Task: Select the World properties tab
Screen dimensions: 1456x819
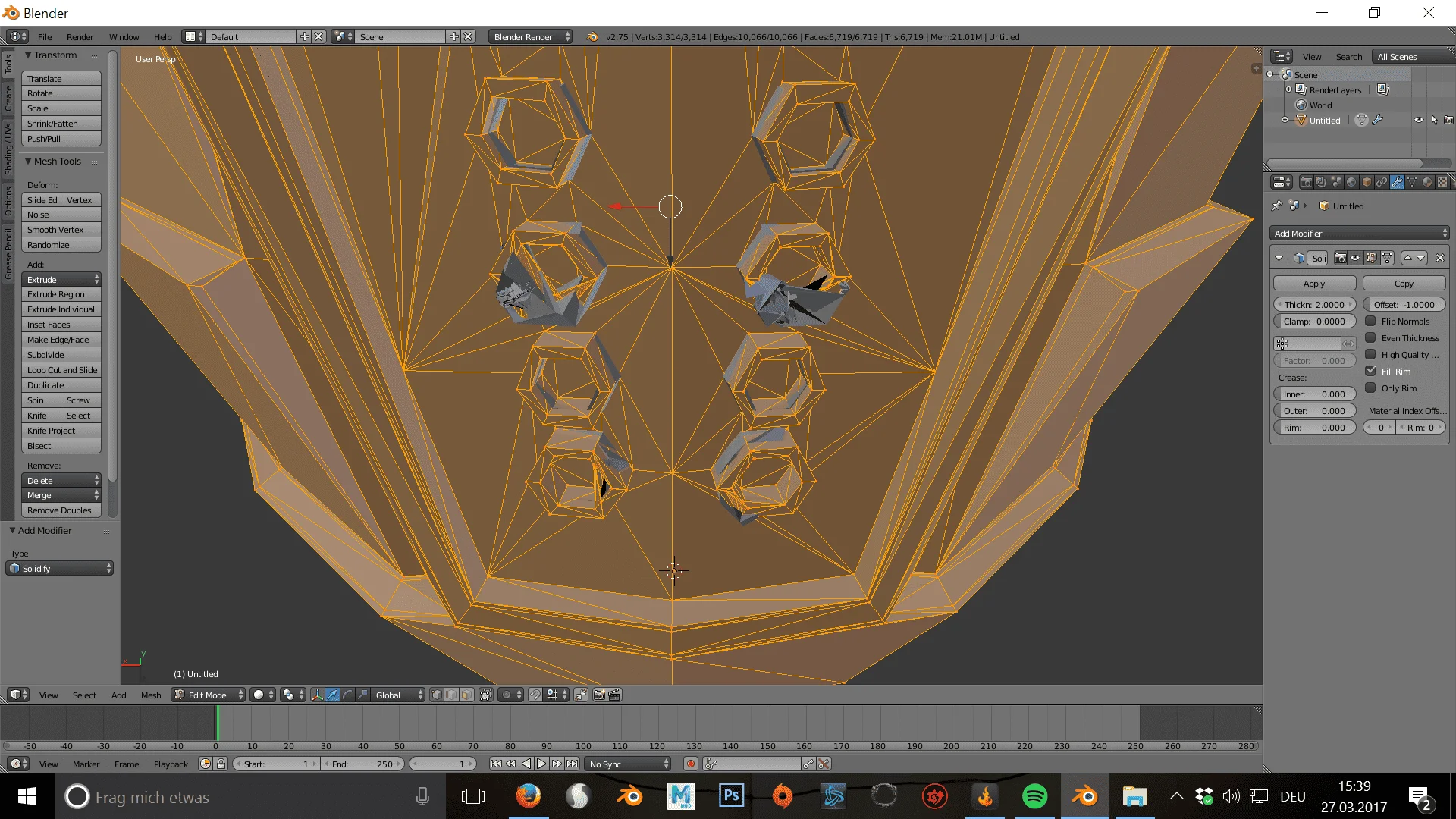Action: [1352, 181]
